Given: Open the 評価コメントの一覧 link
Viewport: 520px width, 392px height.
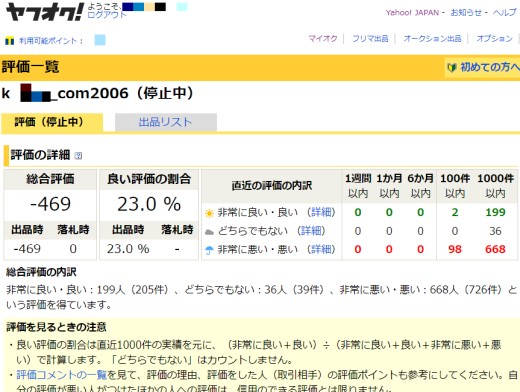Looking at the screenshot, I should pyautogui.click(x=62, y=375).
